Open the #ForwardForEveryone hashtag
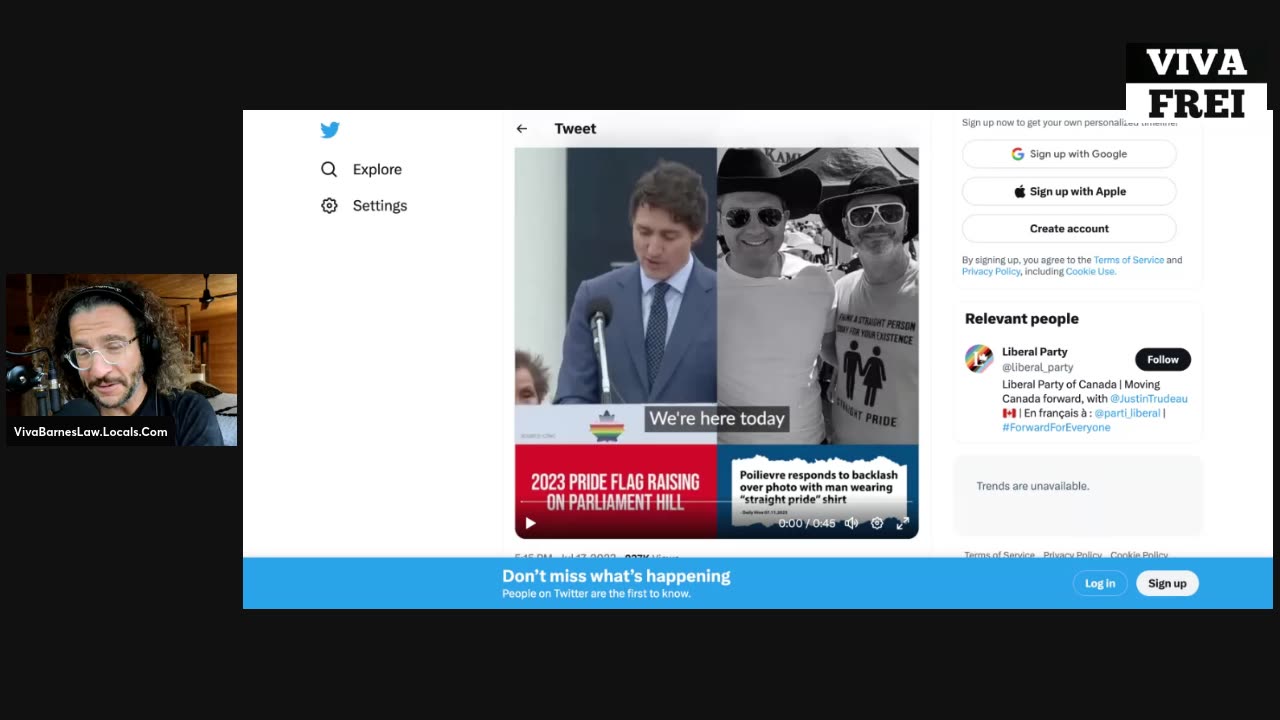 coord(1056,427)
